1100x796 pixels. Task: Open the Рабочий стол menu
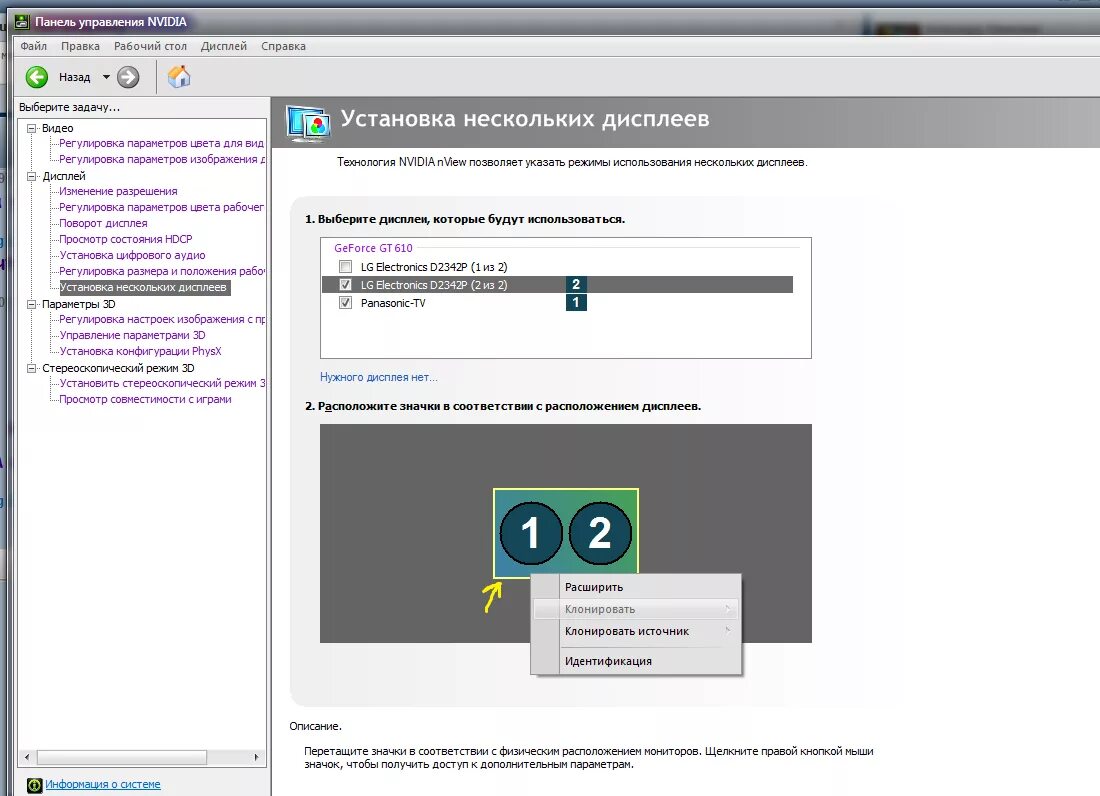[150, 46]
